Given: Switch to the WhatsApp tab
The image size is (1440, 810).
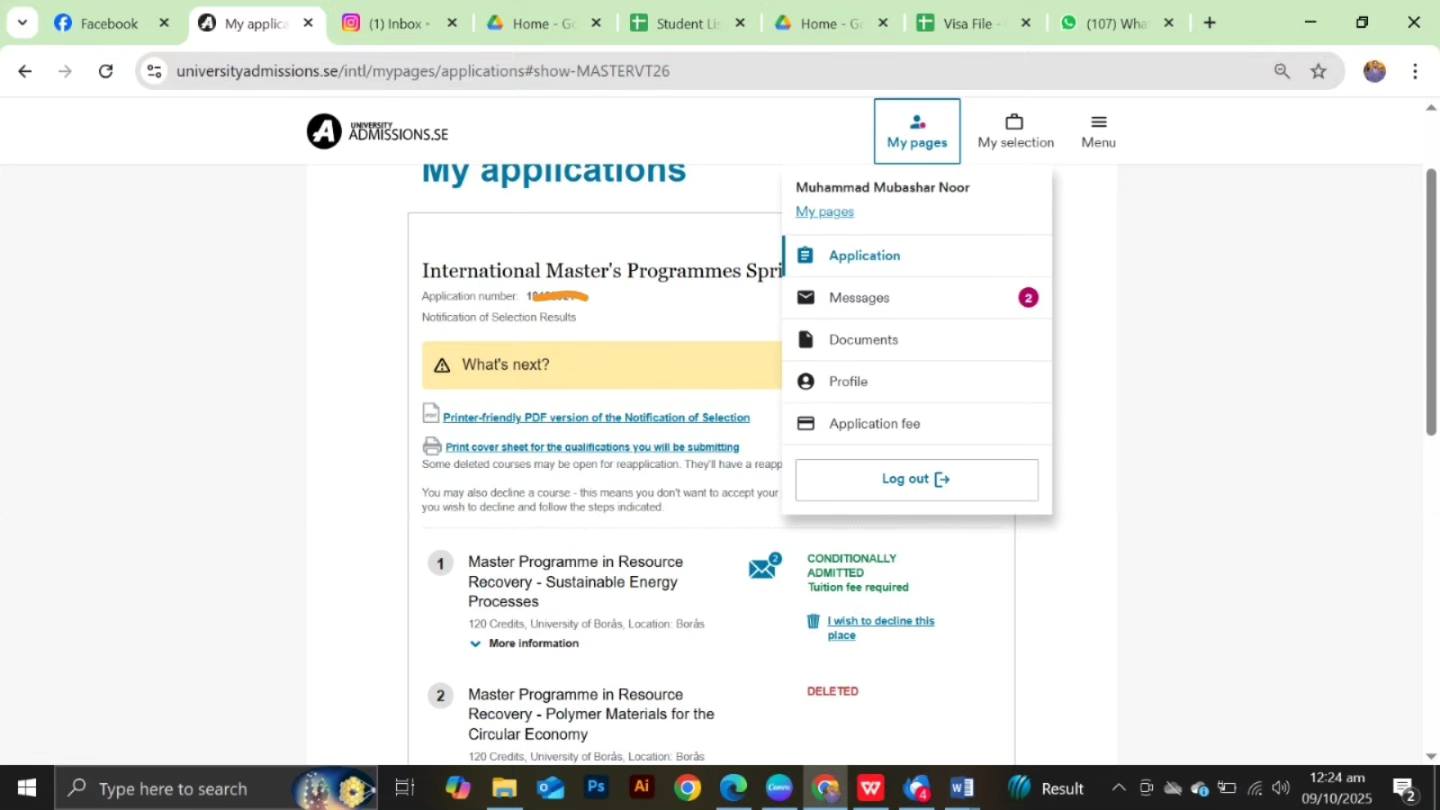Looking at the screenshot, I should click(1117, 23).
